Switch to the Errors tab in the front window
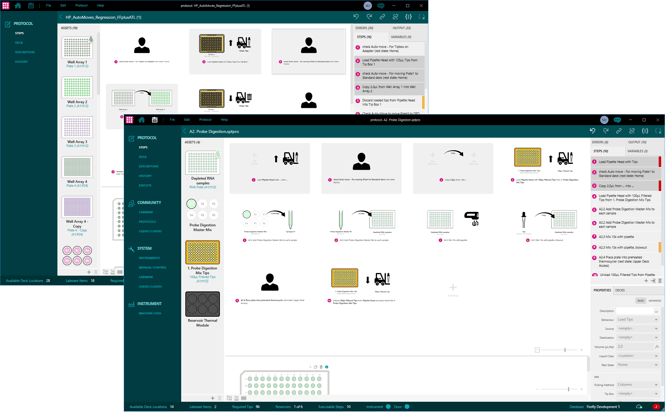 pyautogui.click(x=600, y=142)
